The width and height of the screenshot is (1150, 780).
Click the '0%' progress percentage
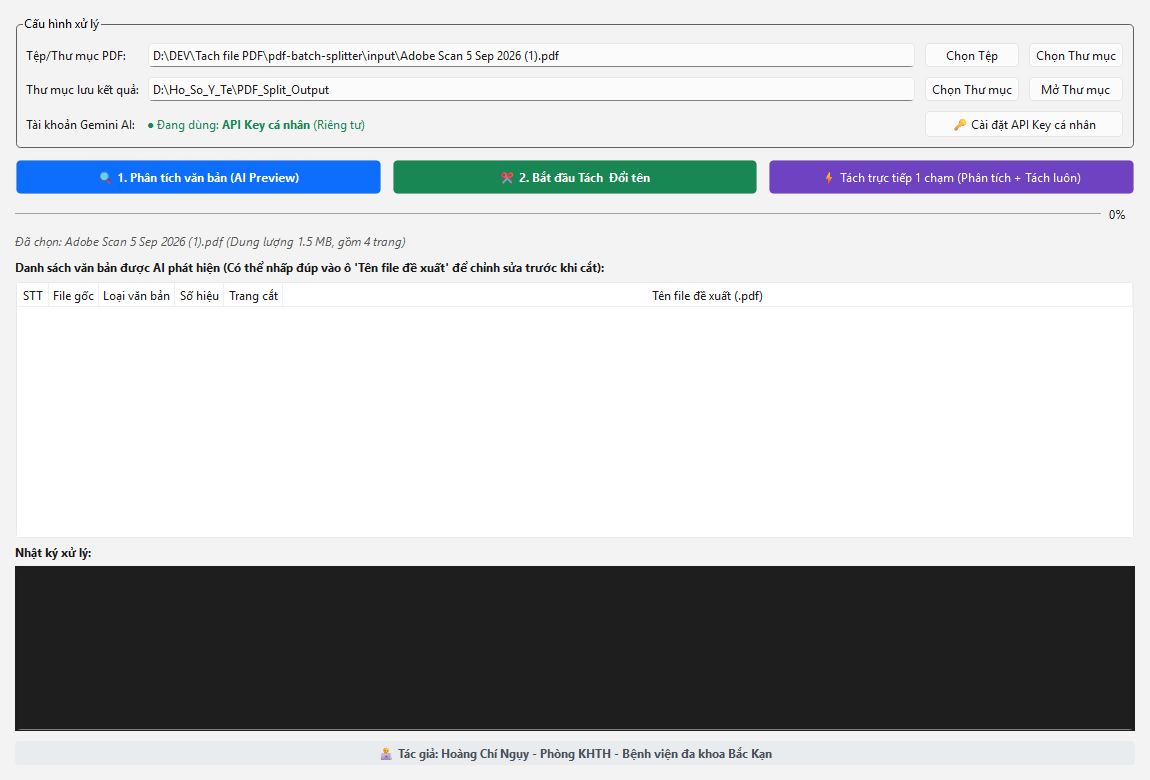pyautogui.click(x=1117, y=215)
